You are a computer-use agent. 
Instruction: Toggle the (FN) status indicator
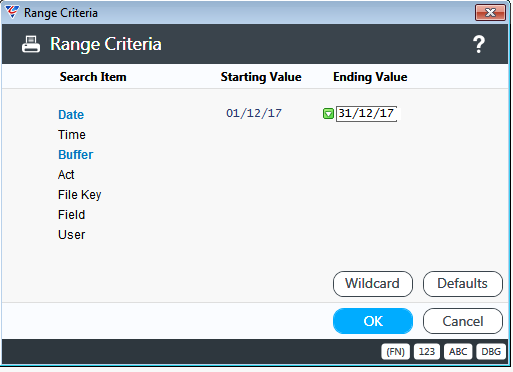395,352
